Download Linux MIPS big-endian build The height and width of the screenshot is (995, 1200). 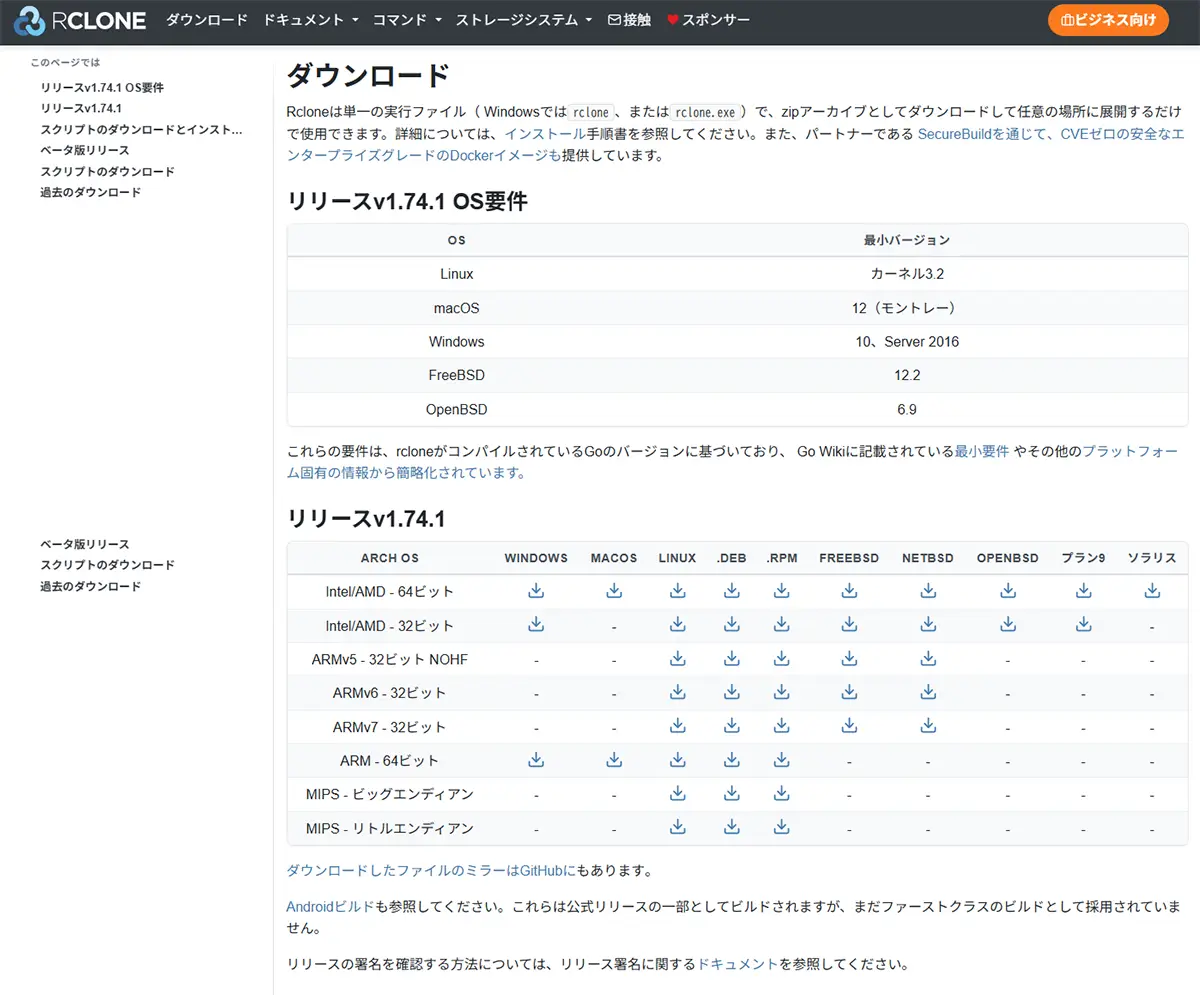pos(678,794)
